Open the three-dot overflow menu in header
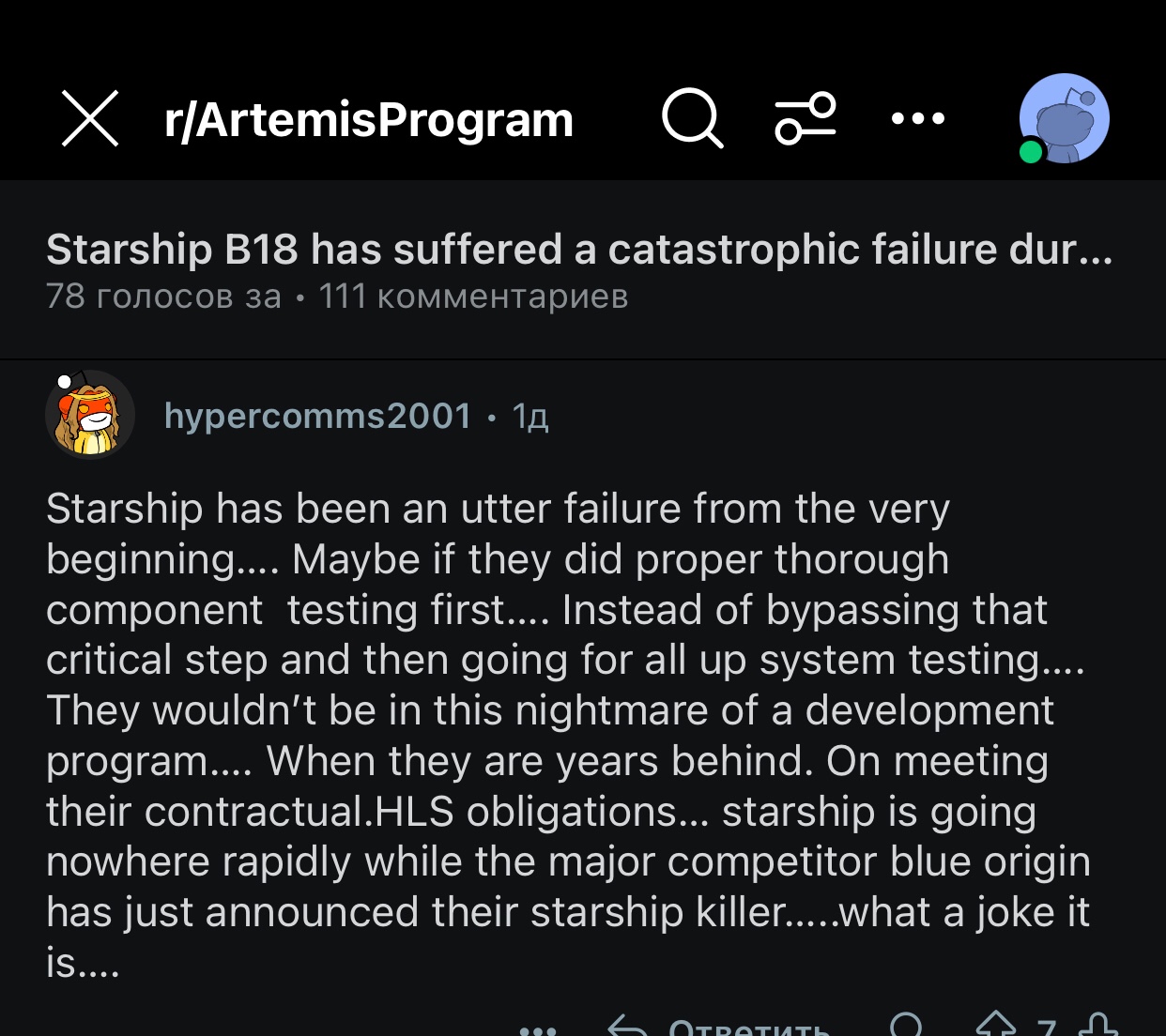The image size is (1166, 1036). [x=917, y=119]
